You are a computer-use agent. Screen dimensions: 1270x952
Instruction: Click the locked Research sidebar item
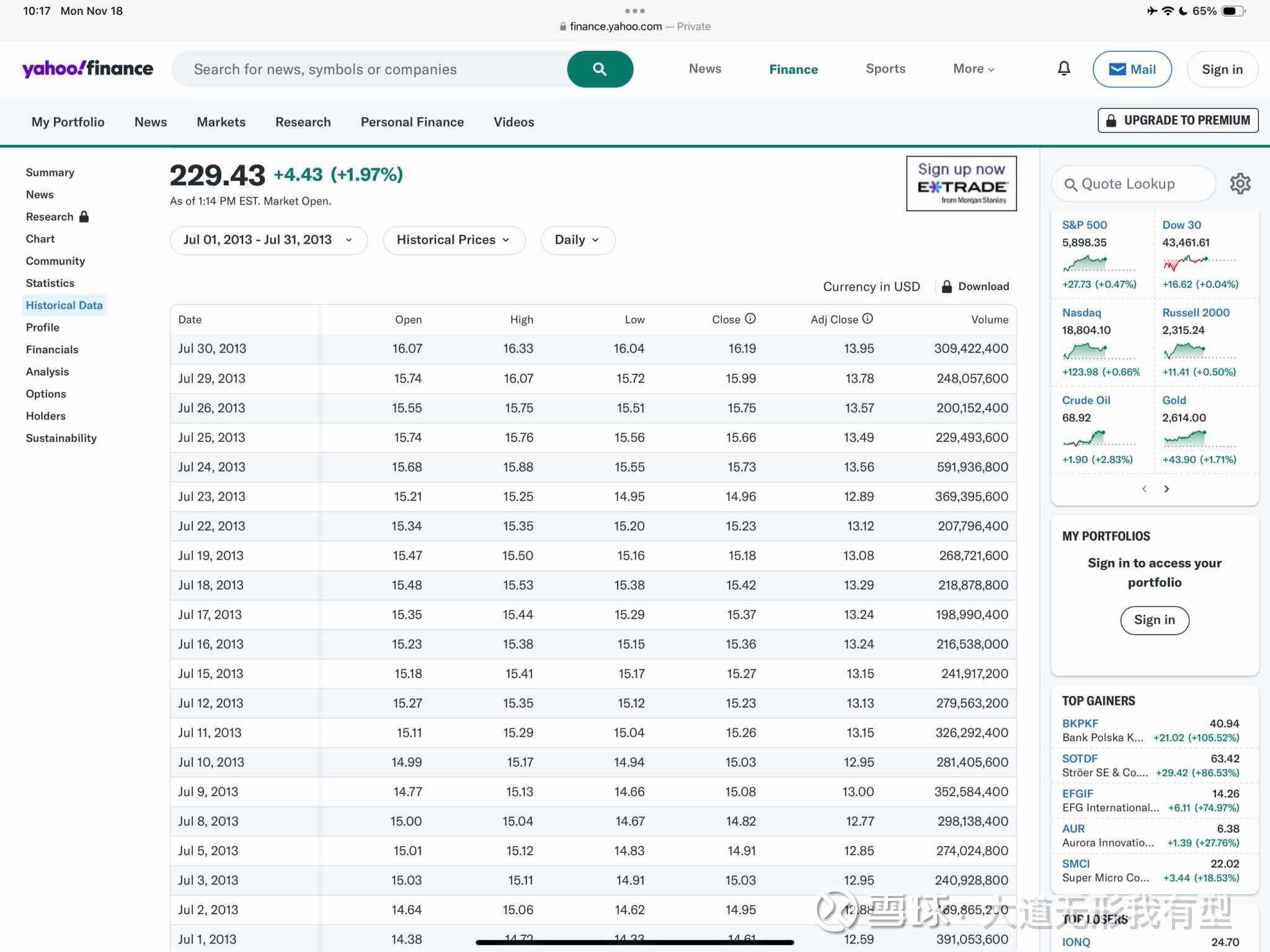click(x=57, y=216)
